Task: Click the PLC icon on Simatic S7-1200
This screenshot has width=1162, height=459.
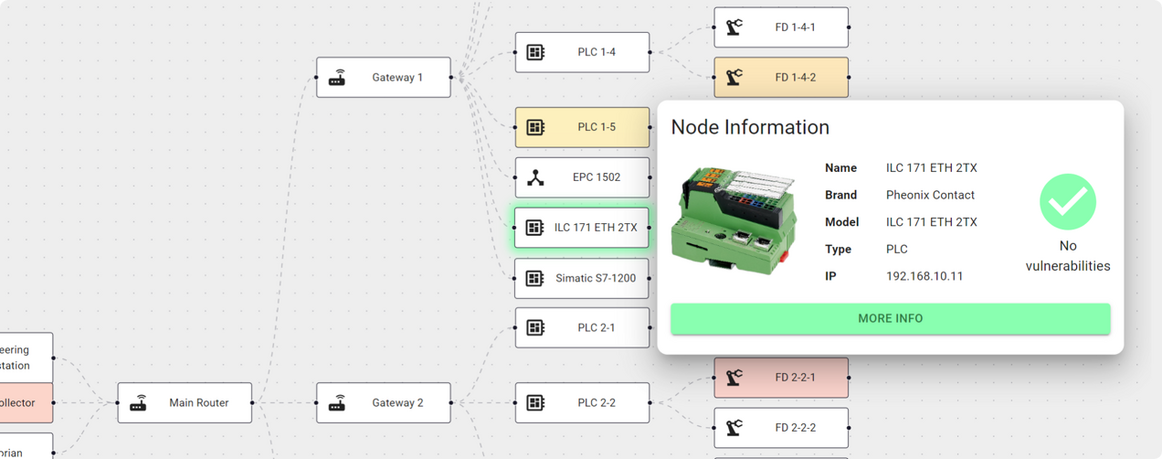Action: point(536,278)
